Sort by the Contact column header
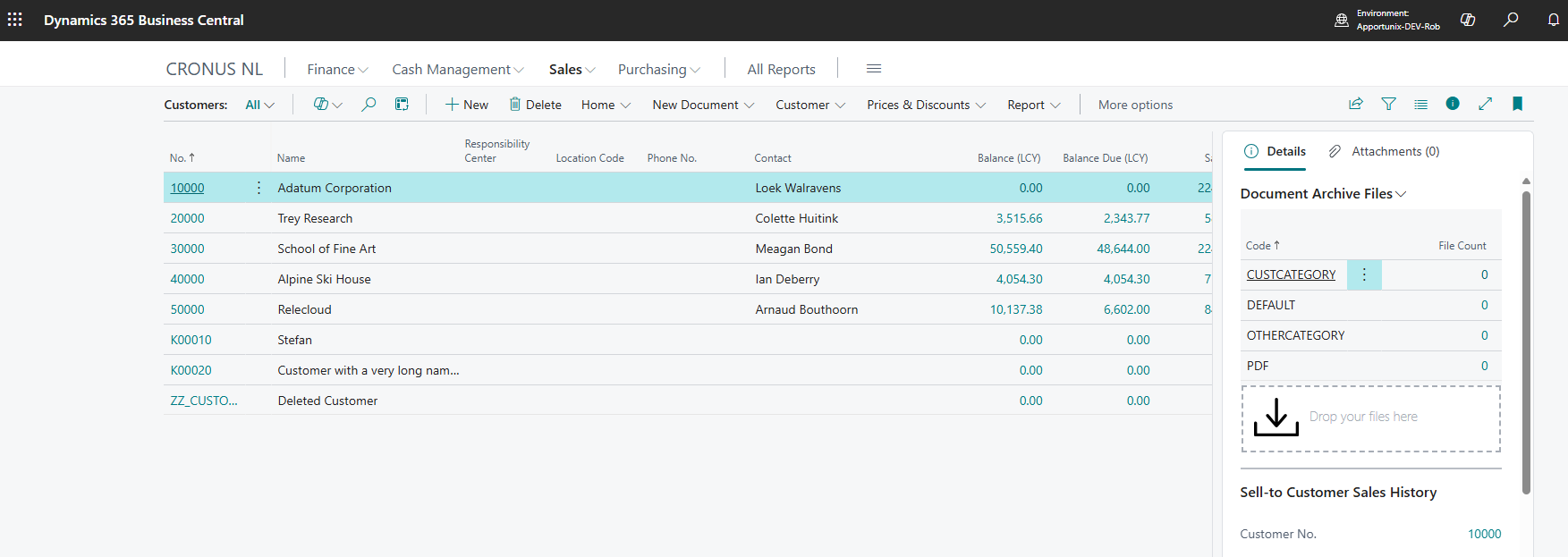Image resolution: width=1568 pixels, height=557 pixels. (x=773, y=158)
